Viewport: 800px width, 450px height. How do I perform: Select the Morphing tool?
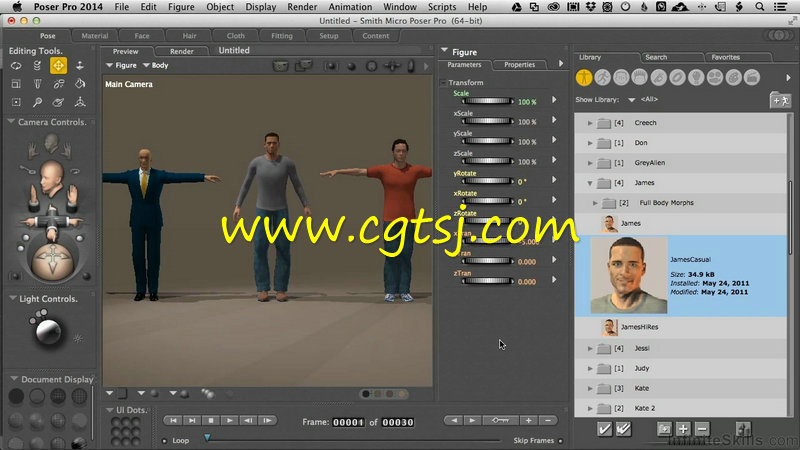(x=59, y=102)
